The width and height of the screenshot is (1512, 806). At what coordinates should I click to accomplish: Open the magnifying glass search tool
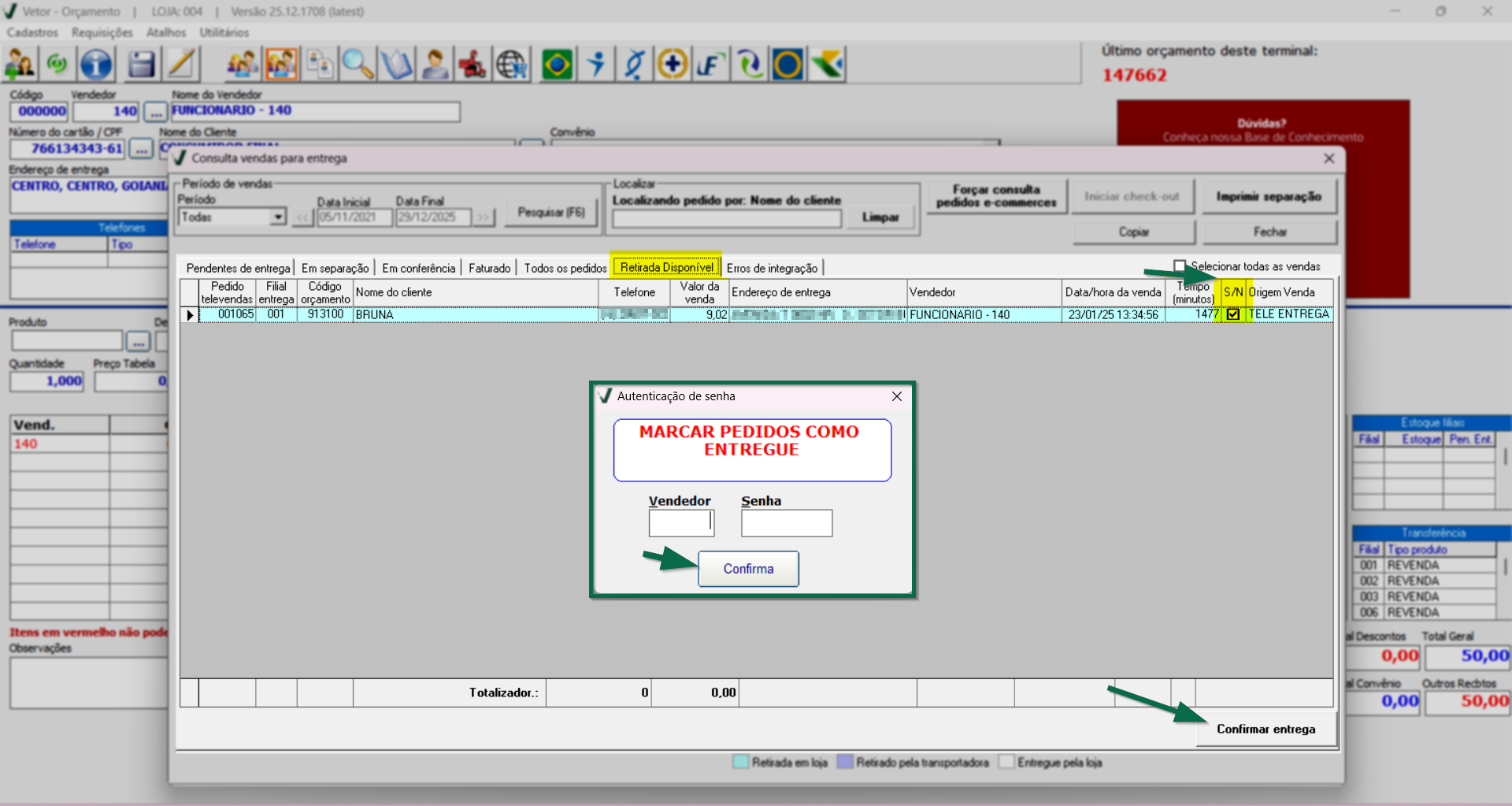coord(358,65)
